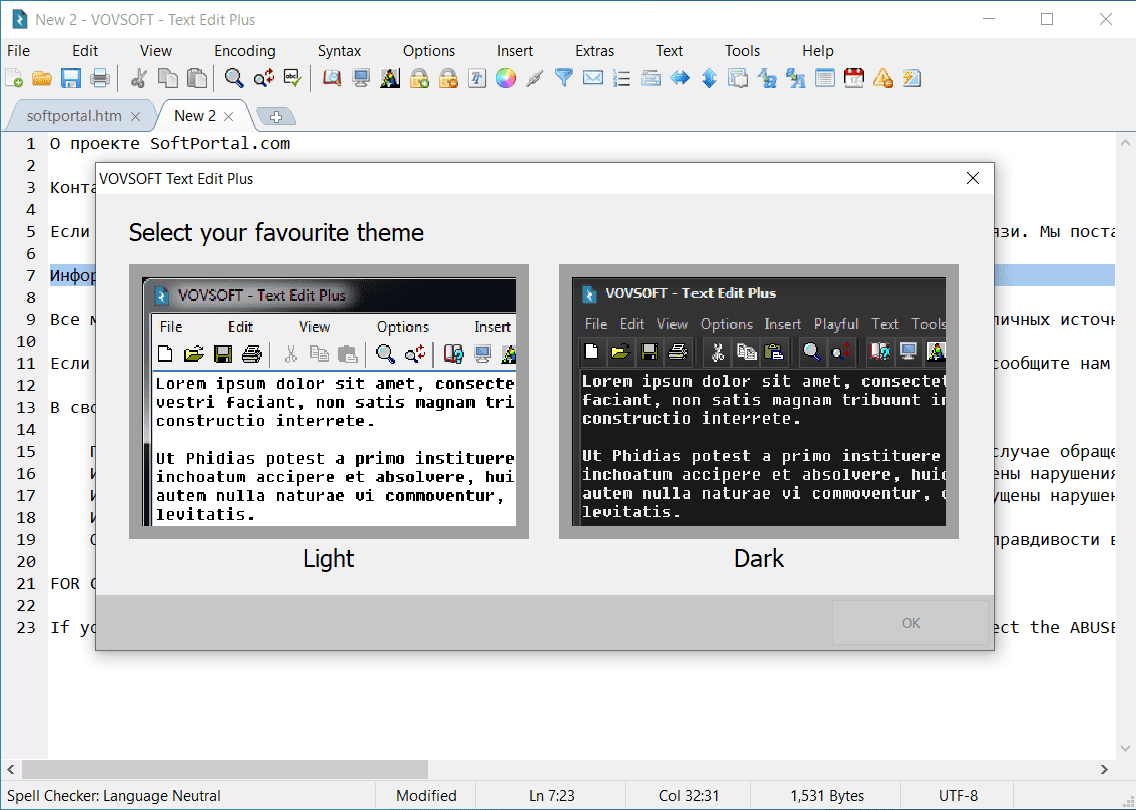Click Ln 7:23 in the status bar
Screen dimensions: 1136x810
point(551,796)
